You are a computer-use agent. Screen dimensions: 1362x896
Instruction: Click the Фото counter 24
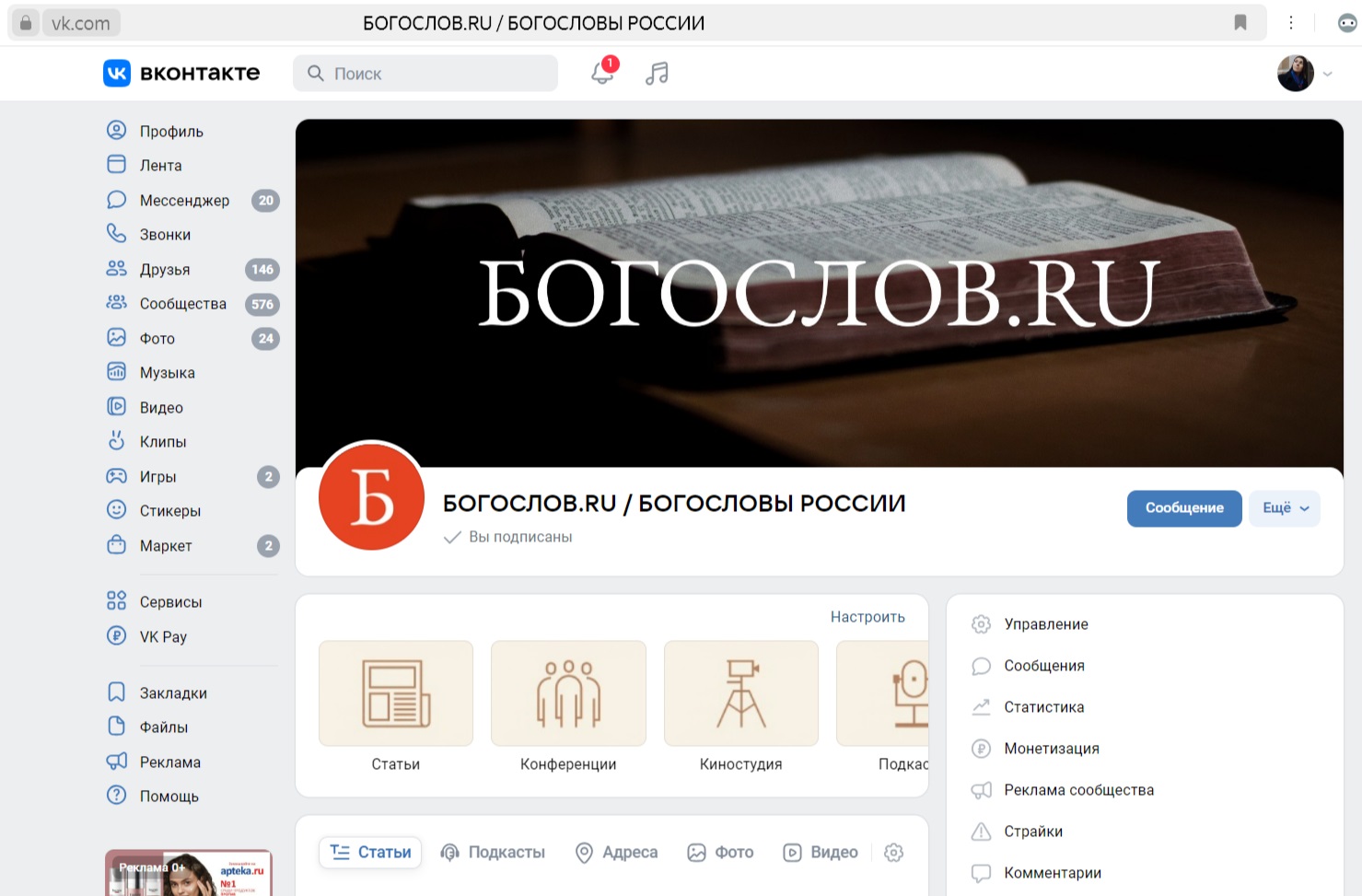(265, 338)
